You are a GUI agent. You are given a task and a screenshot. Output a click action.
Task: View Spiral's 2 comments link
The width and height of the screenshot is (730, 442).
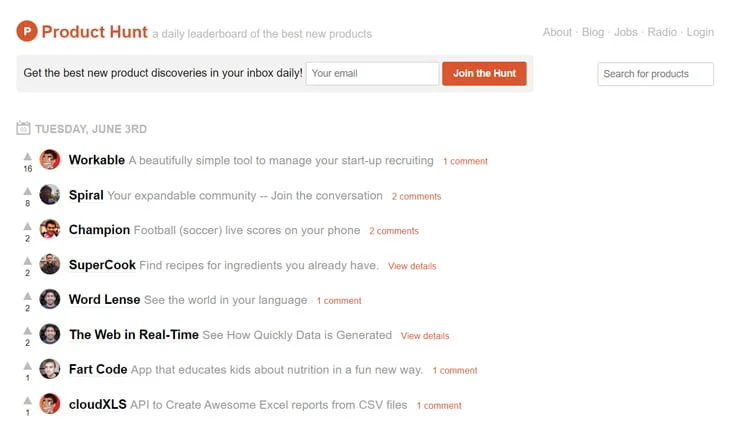click(416, 196)
